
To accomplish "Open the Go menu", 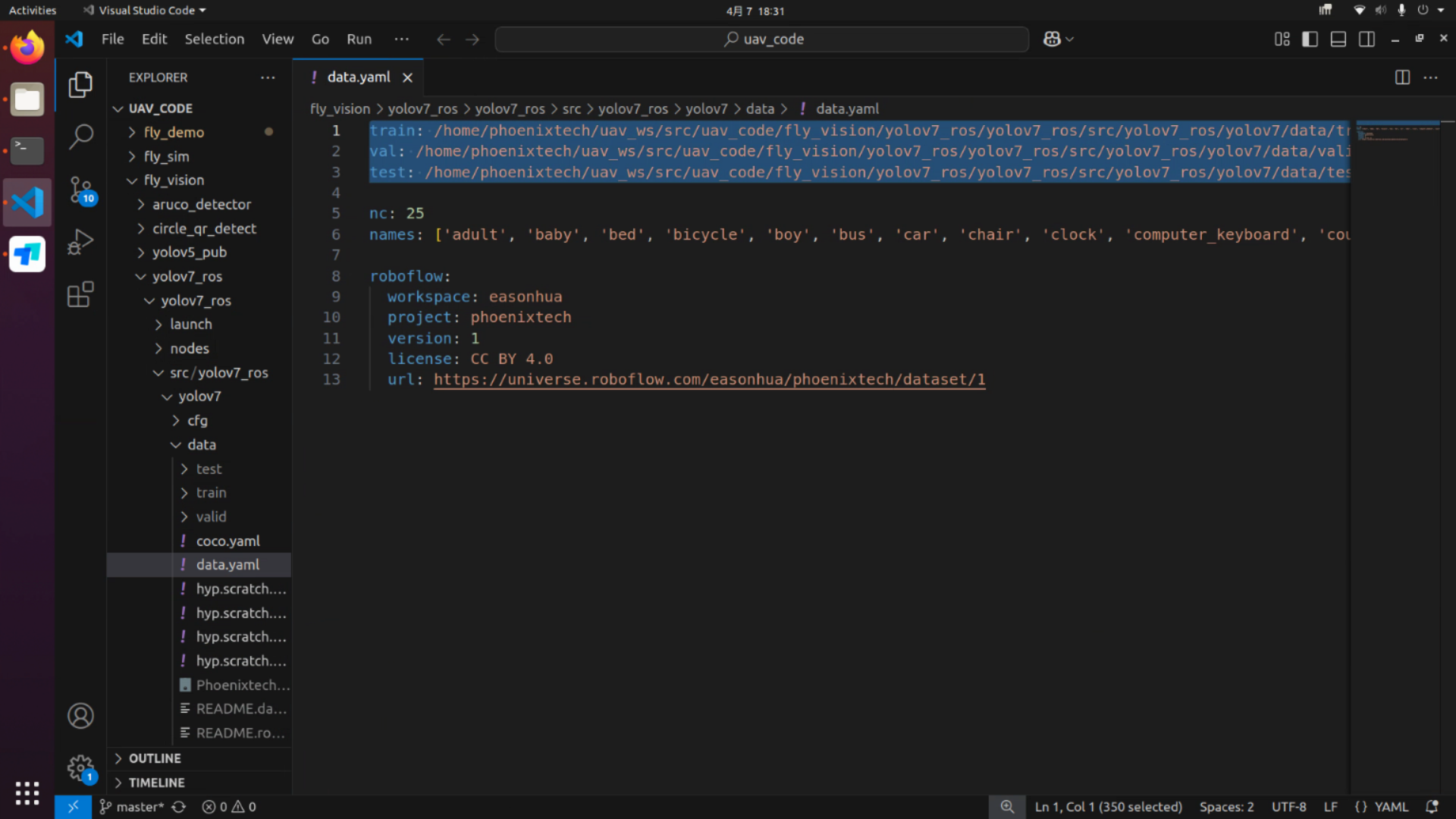I will pos(320,39).
